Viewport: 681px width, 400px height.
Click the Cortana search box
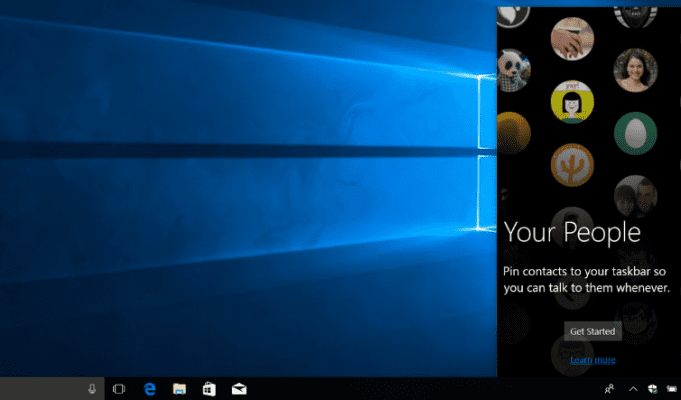pyautogui.click(x=52, y=389)
